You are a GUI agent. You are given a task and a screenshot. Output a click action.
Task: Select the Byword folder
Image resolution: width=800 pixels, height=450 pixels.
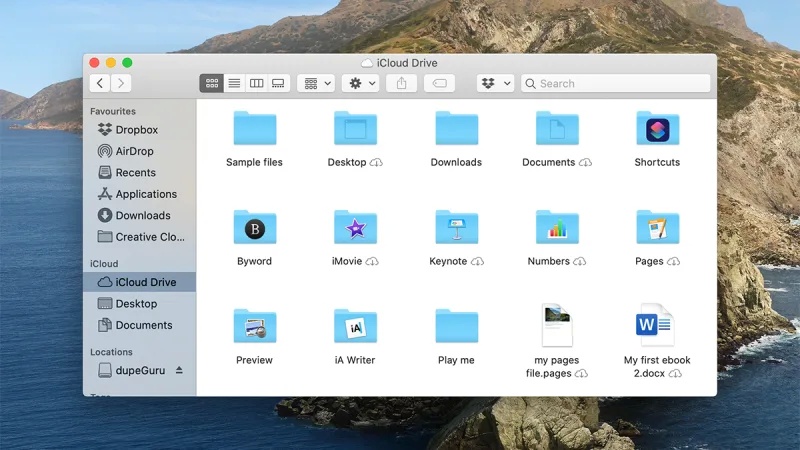tap(255, 227)
